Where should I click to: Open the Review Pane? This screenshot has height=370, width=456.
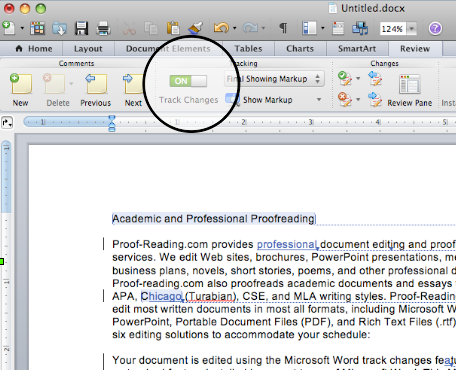click(x=409, y=90)
